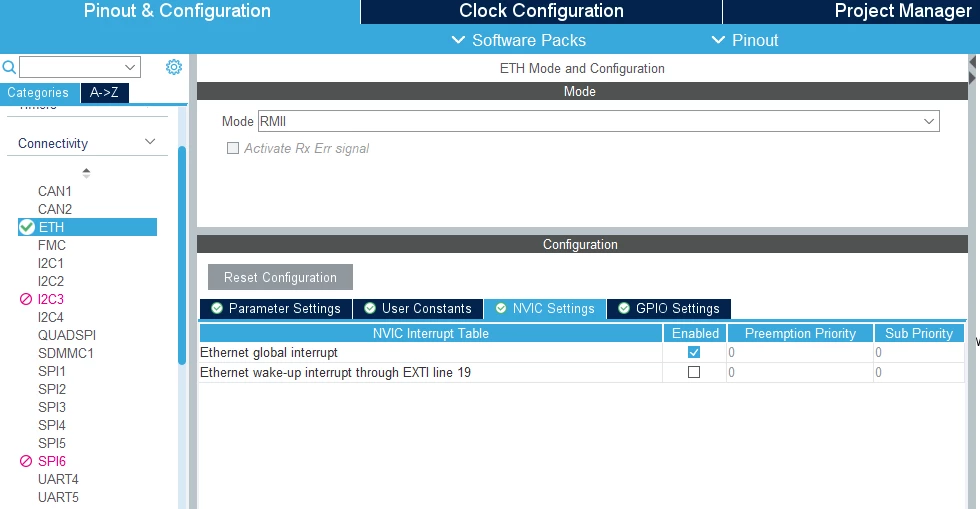Open the User Constants tab

point(418,308)
